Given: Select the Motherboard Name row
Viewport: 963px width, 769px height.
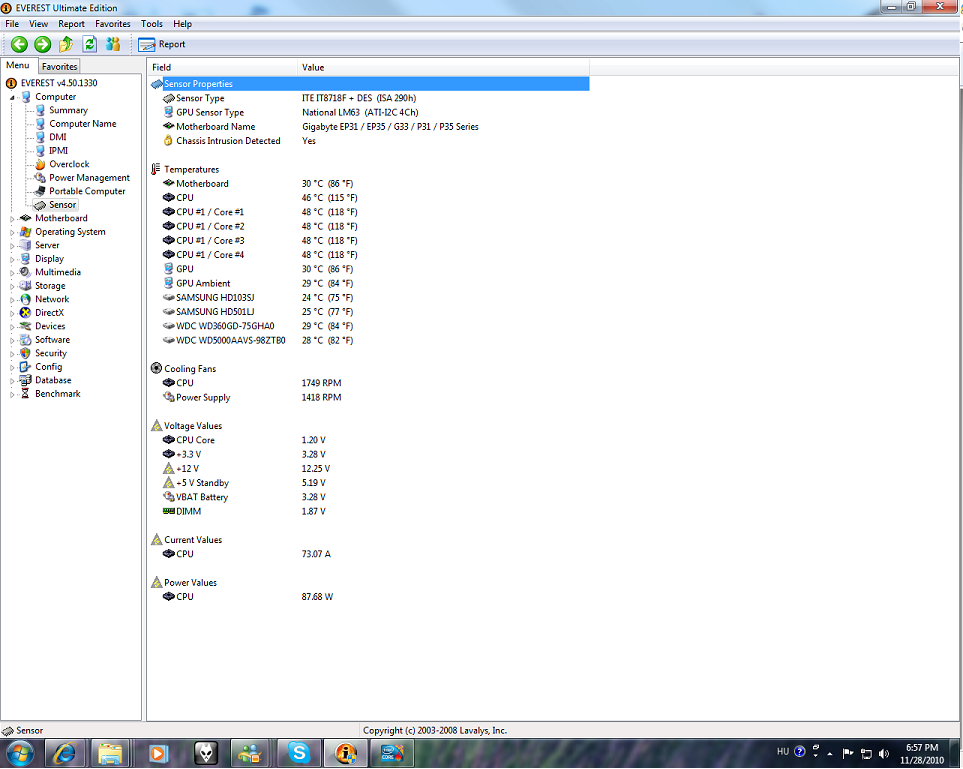Looking at the screenshot, I should [368, 127].
